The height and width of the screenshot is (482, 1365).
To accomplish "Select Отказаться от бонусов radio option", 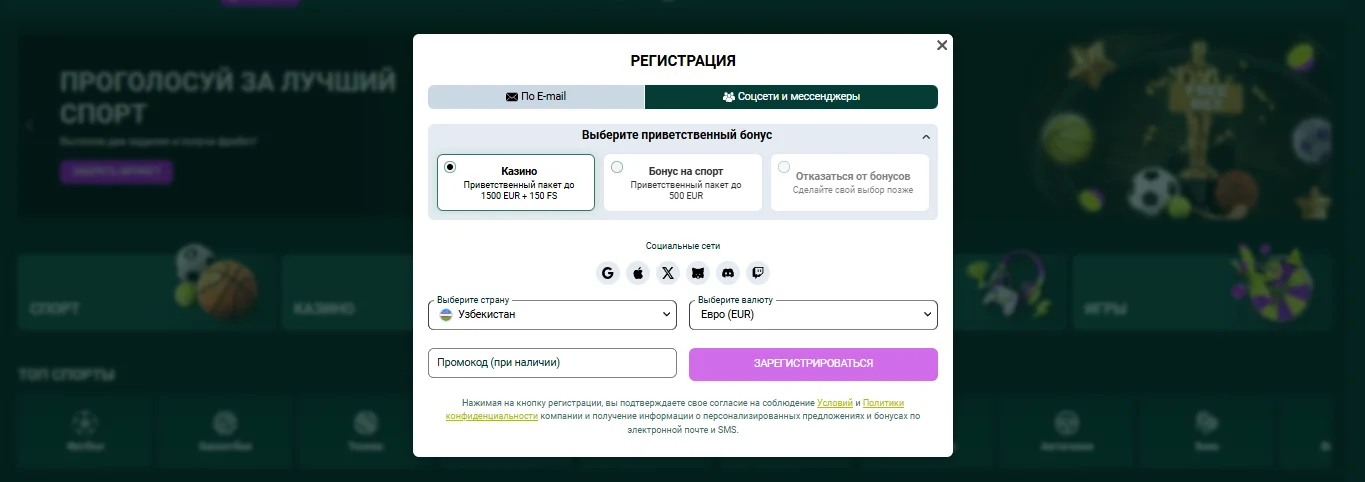I will pos(784,167).
